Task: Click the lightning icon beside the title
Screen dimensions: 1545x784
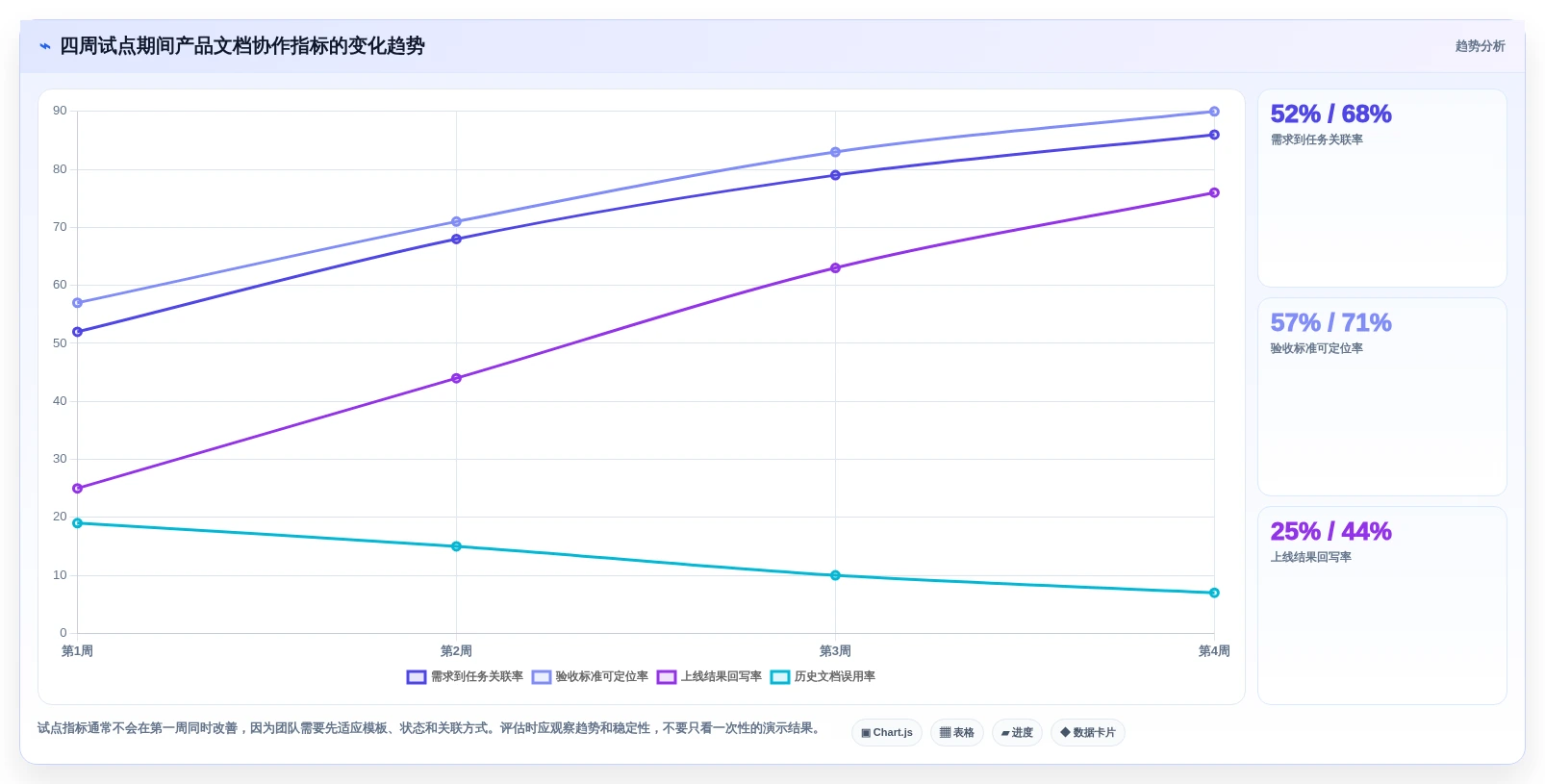Action: coord(44,46)
